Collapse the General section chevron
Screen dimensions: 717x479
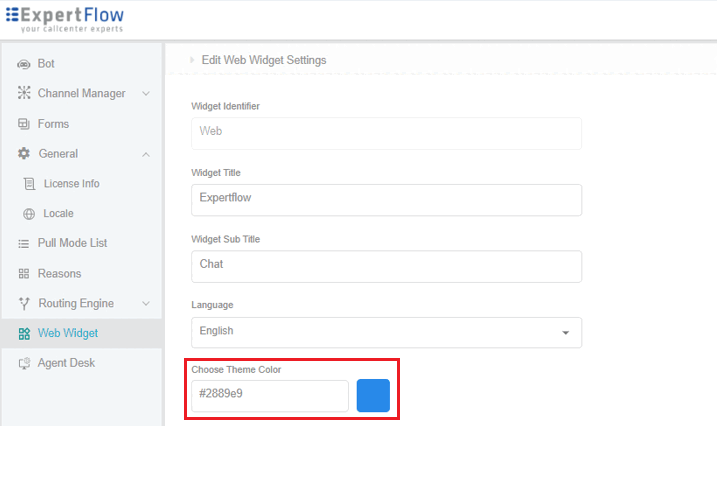[x=146, y=154]
